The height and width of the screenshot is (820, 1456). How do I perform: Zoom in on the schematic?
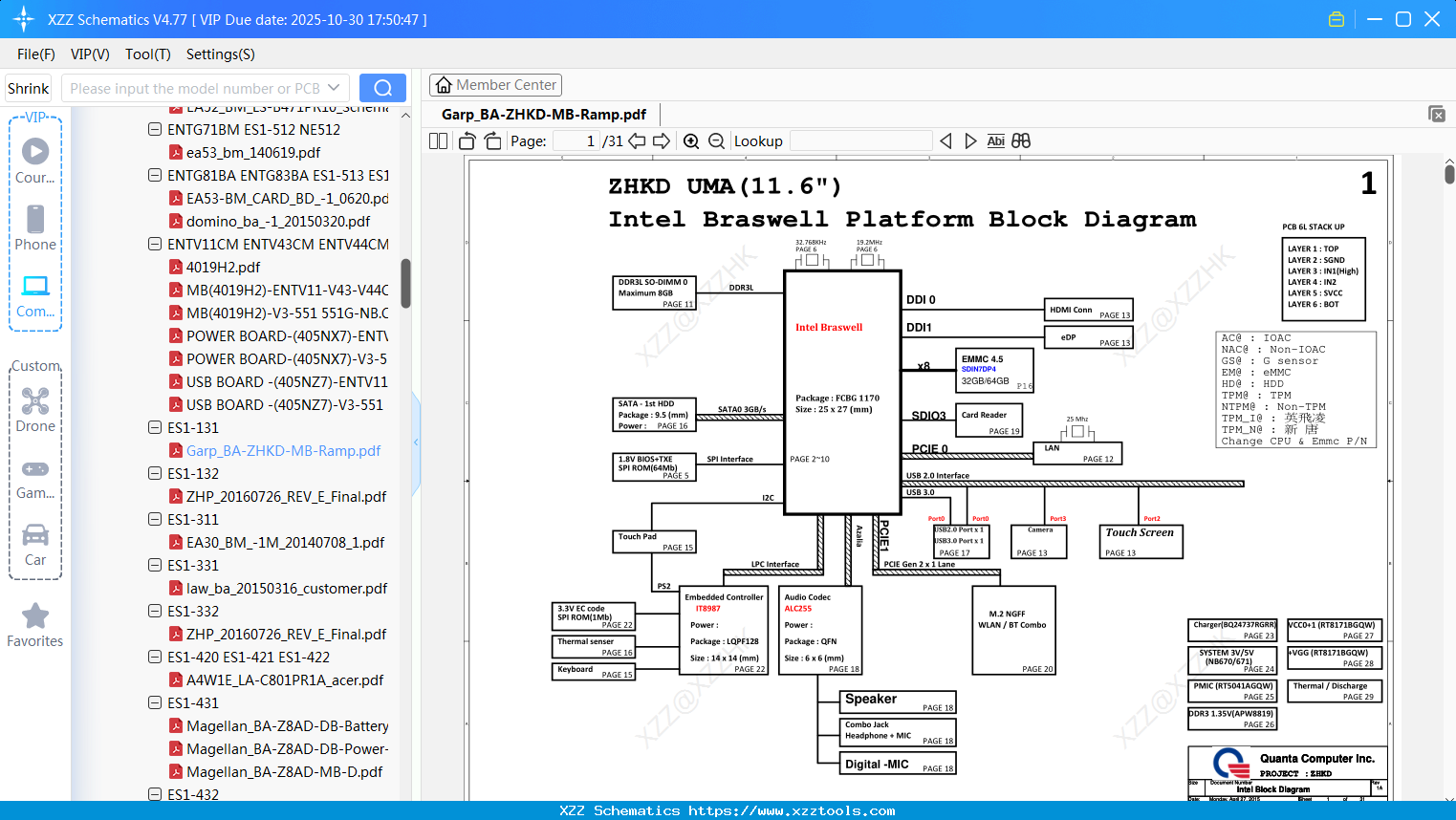point(691,141)
